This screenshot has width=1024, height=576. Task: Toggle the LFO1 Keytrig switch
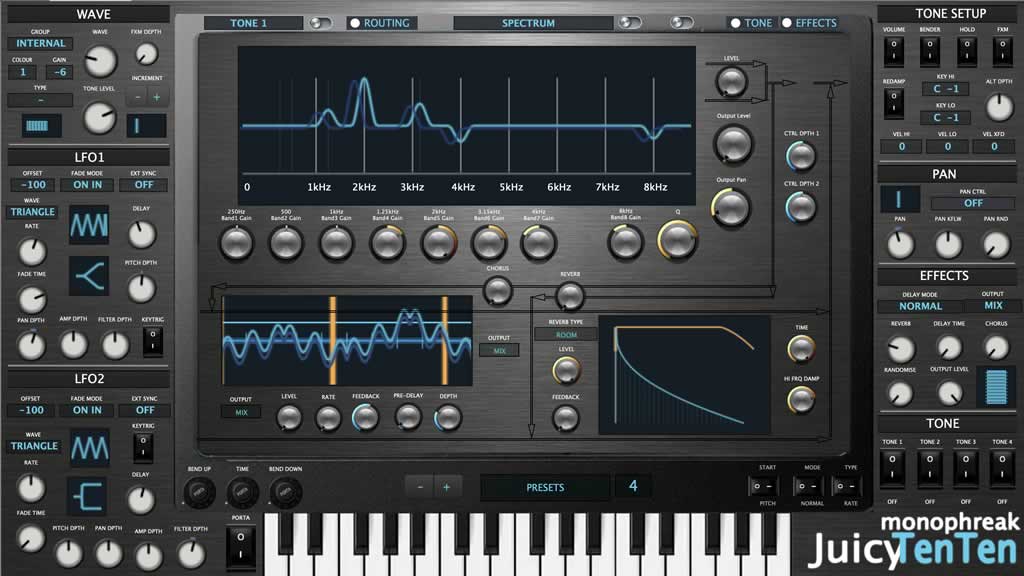(152, 342)
